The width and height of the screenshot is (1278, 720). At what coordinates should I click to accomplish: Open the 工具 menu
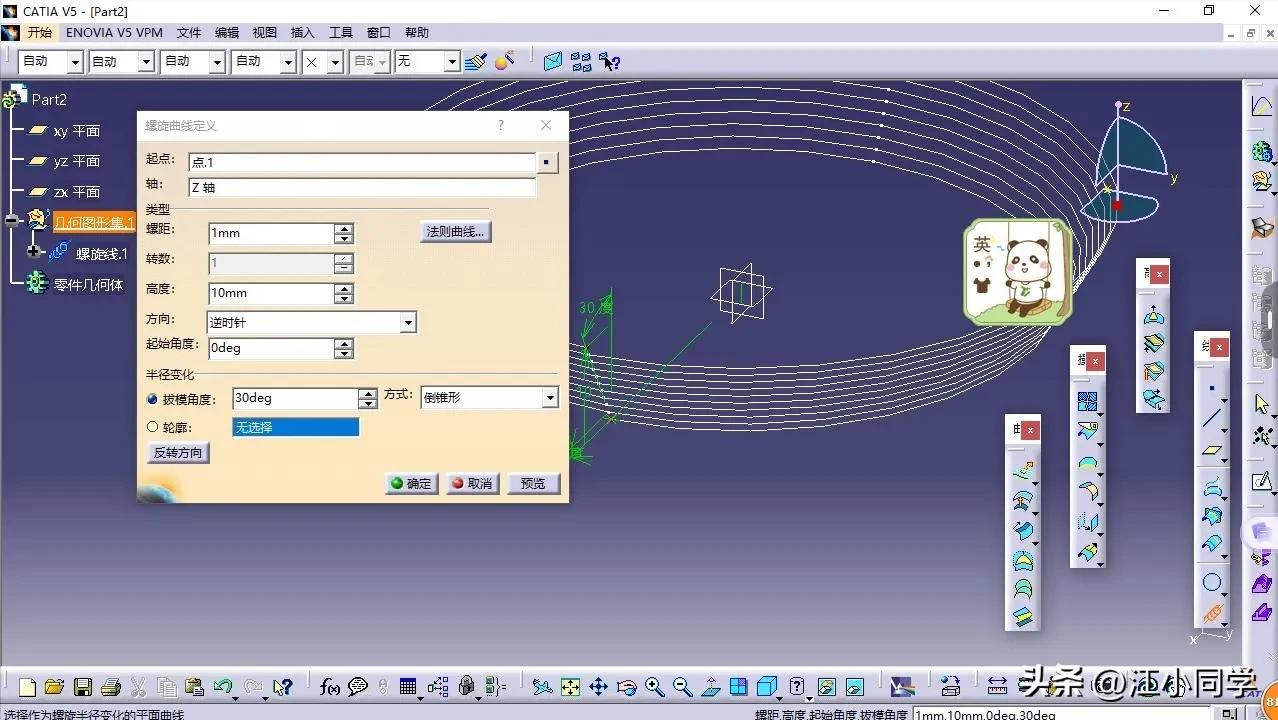[x=341, y=33]
